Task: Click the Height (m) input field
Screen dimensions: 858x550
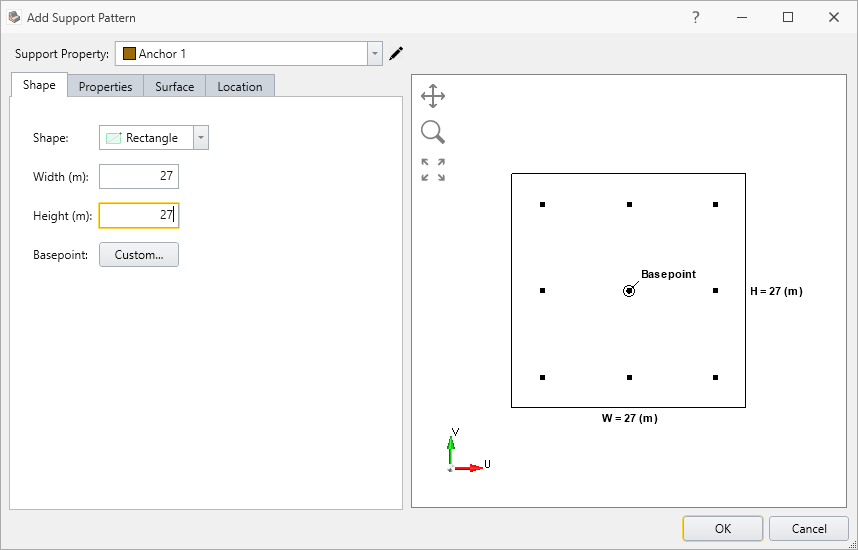Action: pyautogui.click(x=139, y=216)
